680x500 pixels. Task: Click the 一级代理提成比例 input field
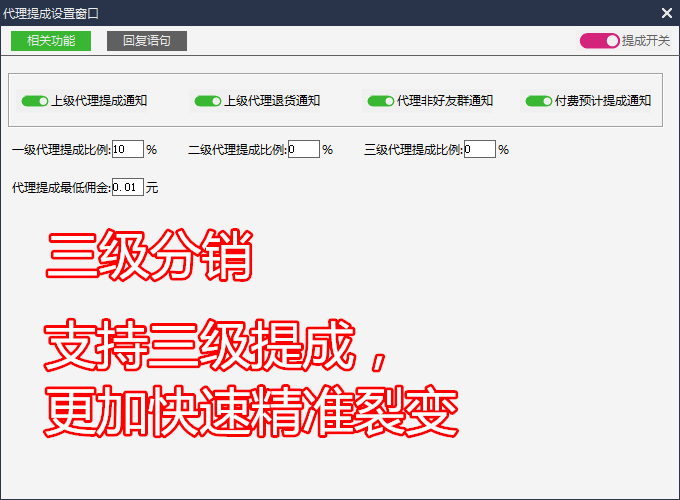pyautogui.click(x=127, y=149)
